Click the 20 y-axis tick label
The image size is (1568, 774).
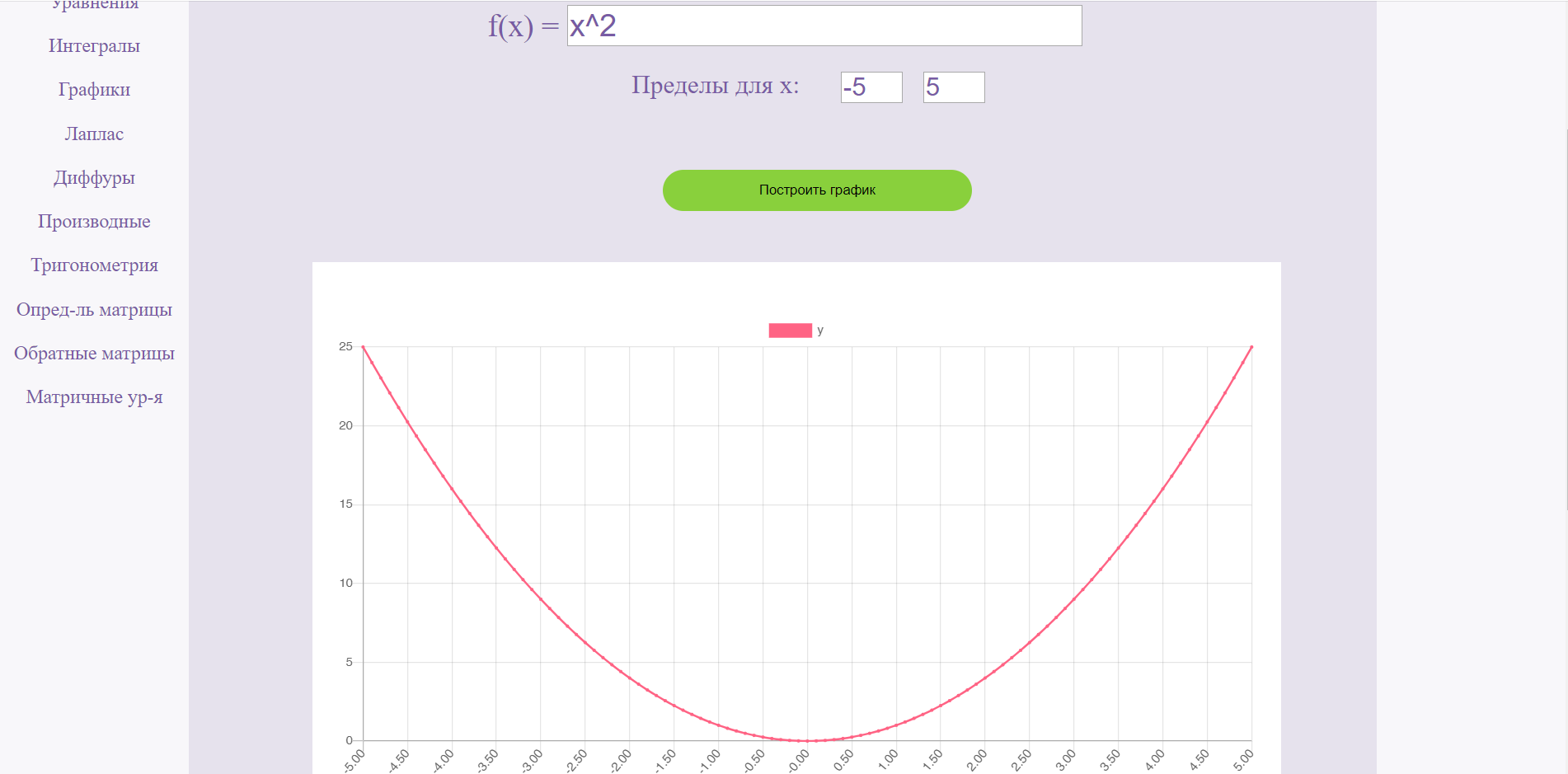(345, 425)
